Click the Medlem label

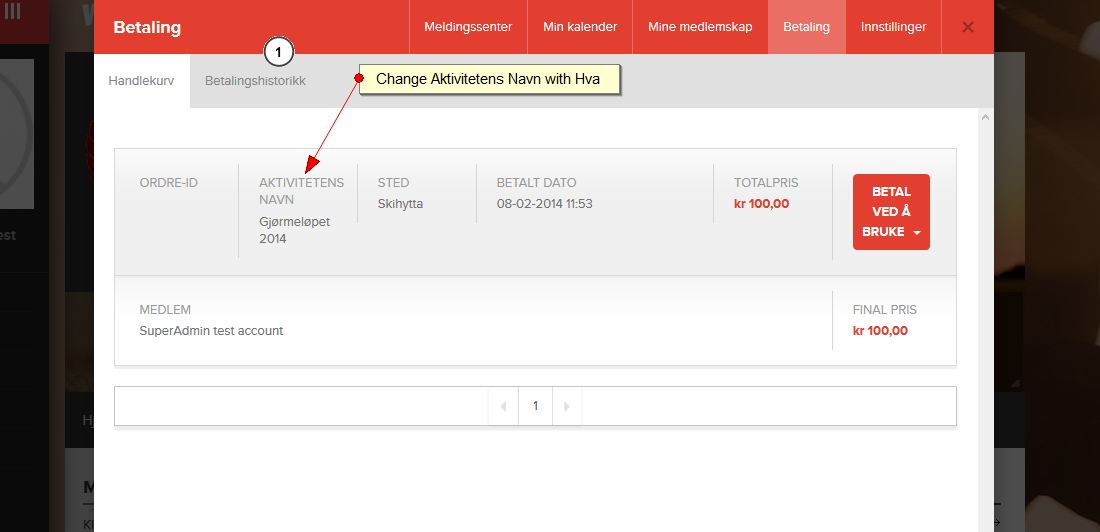(165, 310)
